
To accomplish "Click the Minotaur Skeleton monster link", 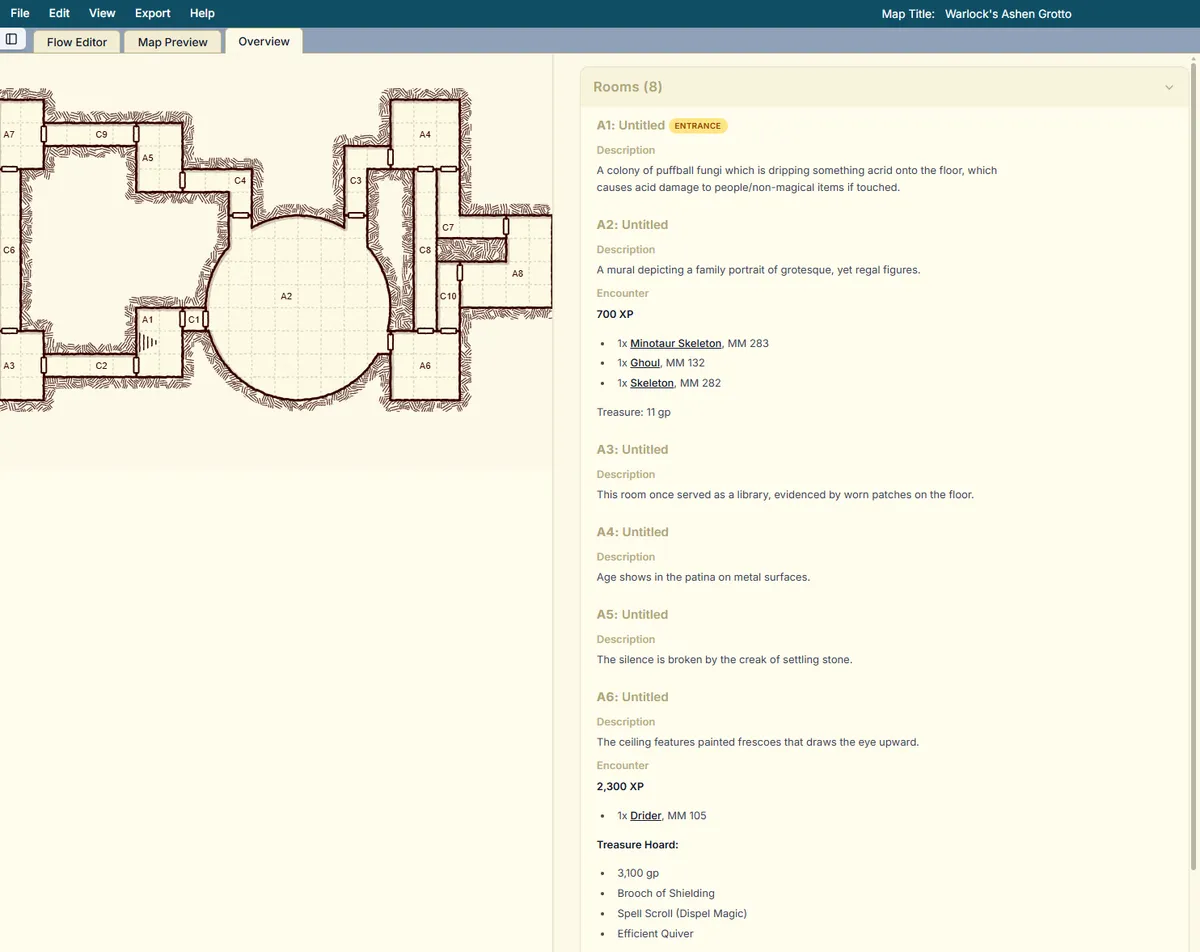I will coord(675,343).
